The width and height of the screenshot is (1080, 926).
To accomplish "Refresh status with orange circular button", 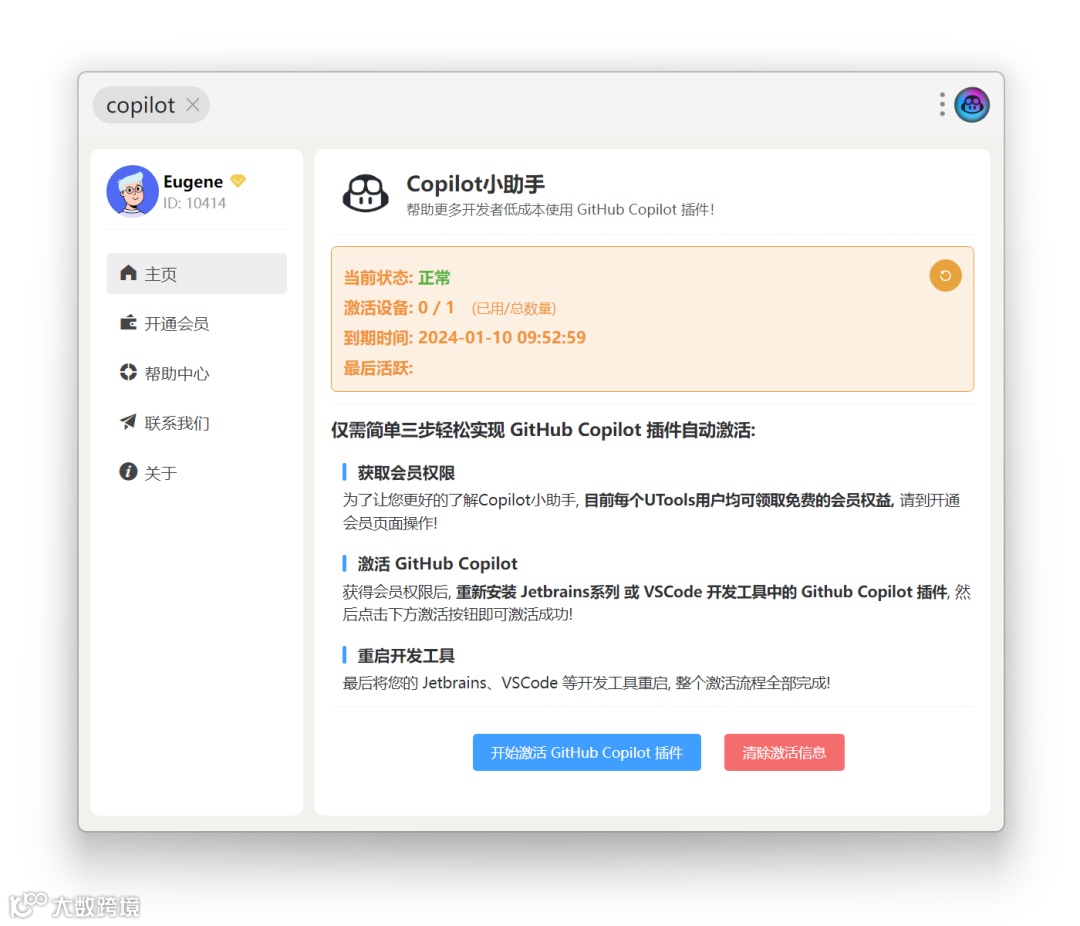I will point(946,276).
